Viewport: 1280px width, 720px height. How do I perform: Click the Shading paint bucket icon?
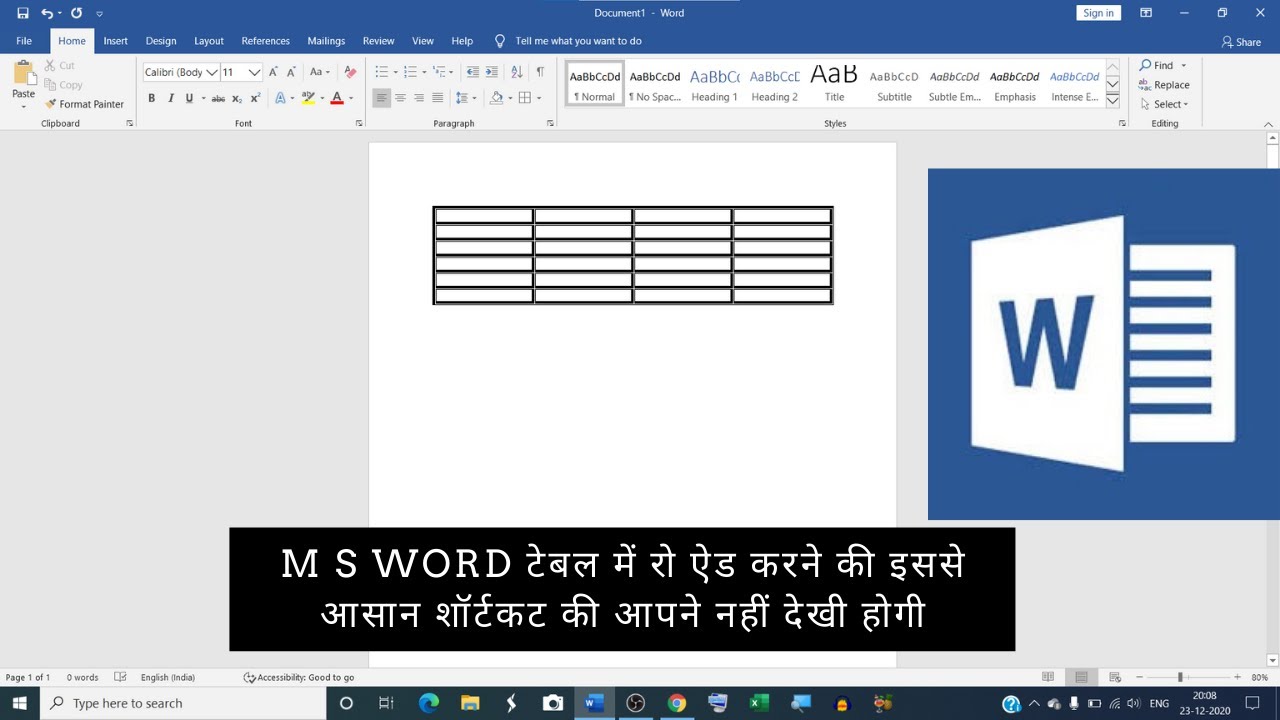(x=496, y=98)
